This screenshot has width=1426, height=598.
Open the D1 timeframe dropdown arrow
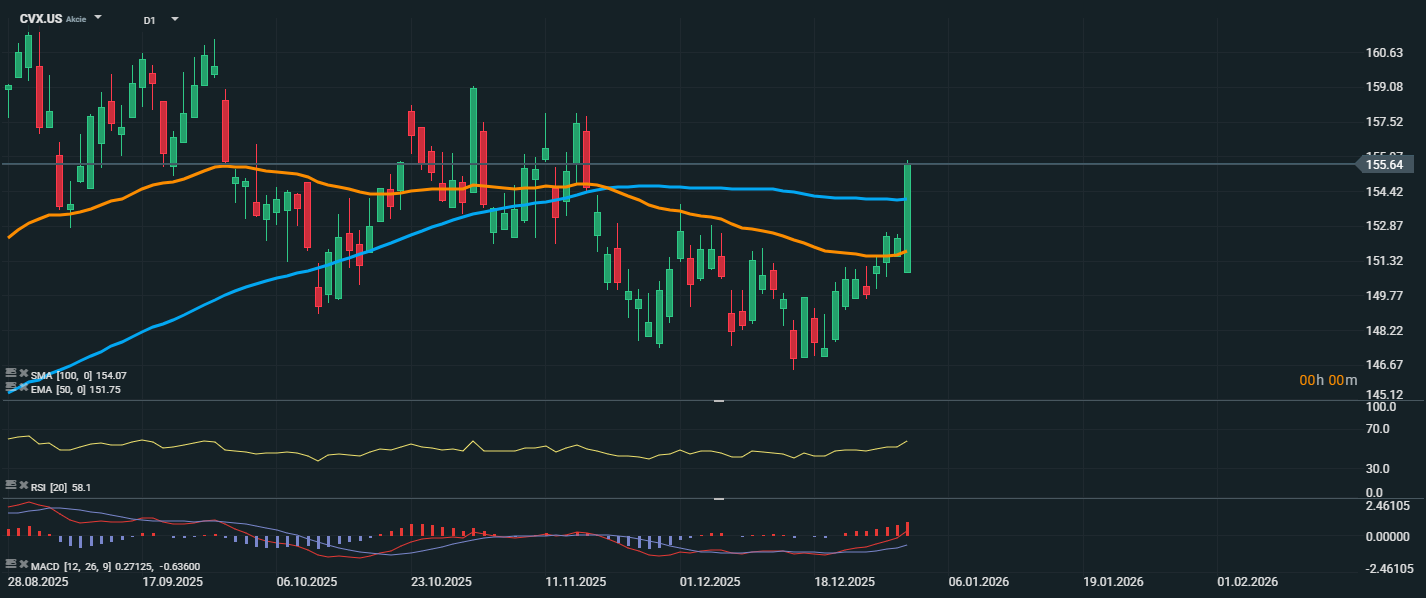point(175,19)
